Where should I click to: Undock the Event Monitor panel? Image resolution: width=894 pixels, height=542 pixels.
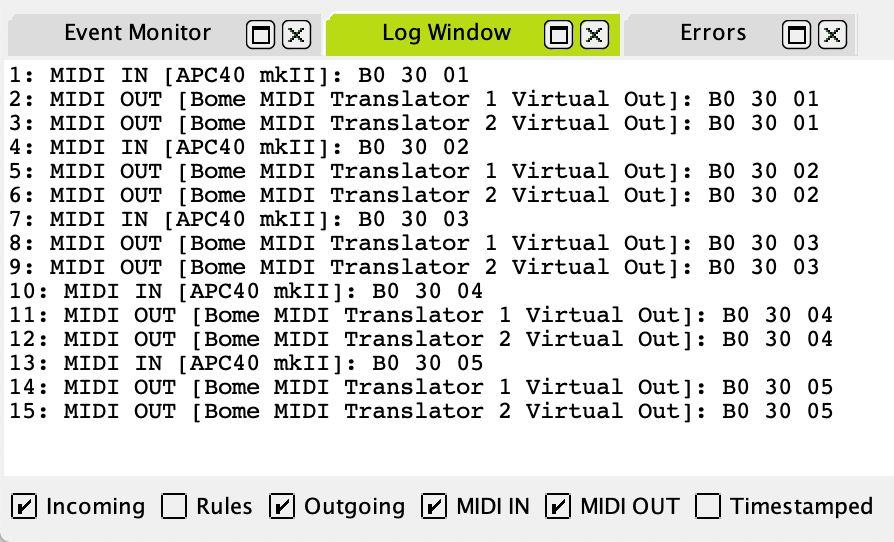pos(261,35)
